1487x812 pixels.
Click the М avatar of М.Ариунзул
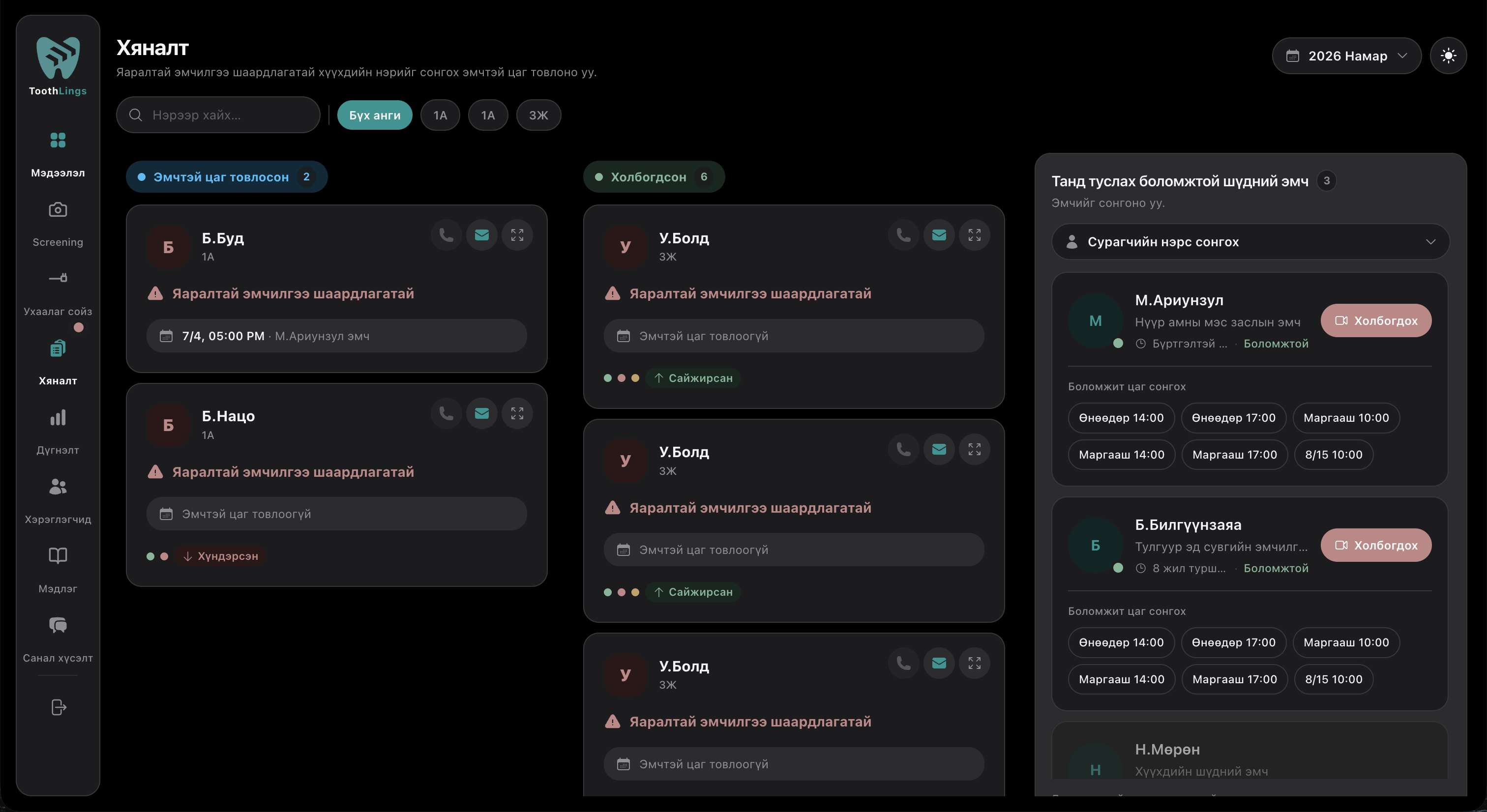click(1095, 321)
